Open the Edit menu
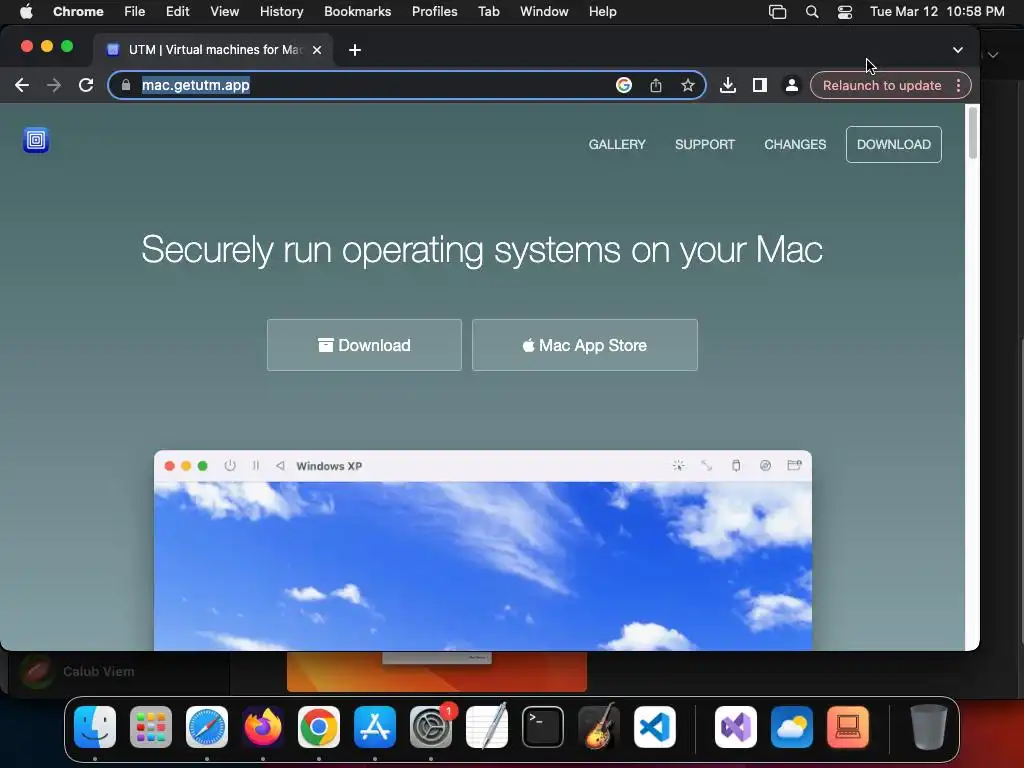 (x=178, y=12)
